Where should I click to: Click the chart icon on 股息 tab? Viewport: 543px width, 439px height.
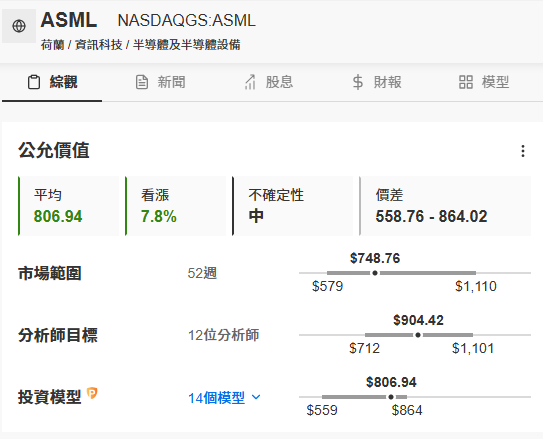tap(250, 82)
